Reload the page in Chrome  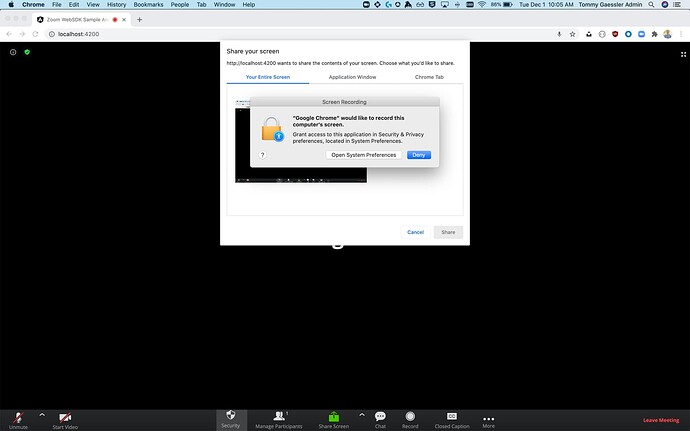[35, 34]
